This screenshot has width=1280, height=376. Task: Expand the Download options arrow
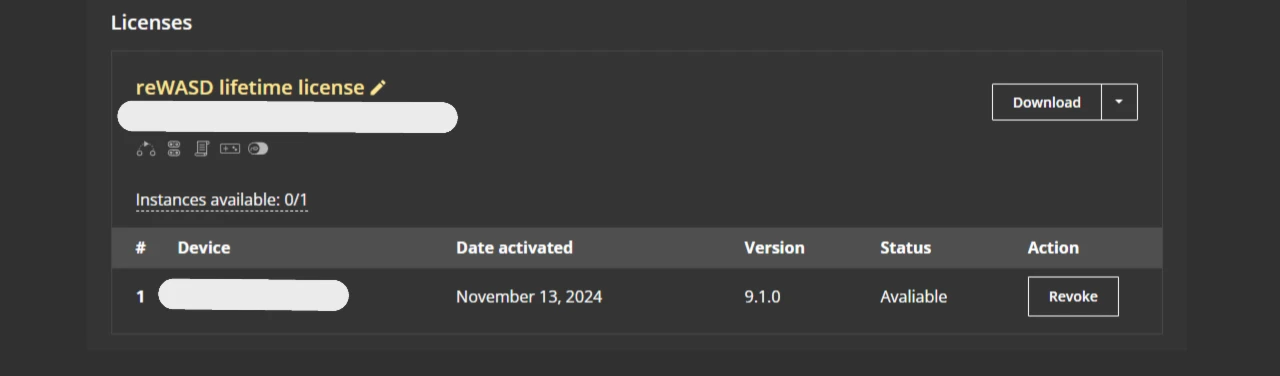(x=1119, y=102)
